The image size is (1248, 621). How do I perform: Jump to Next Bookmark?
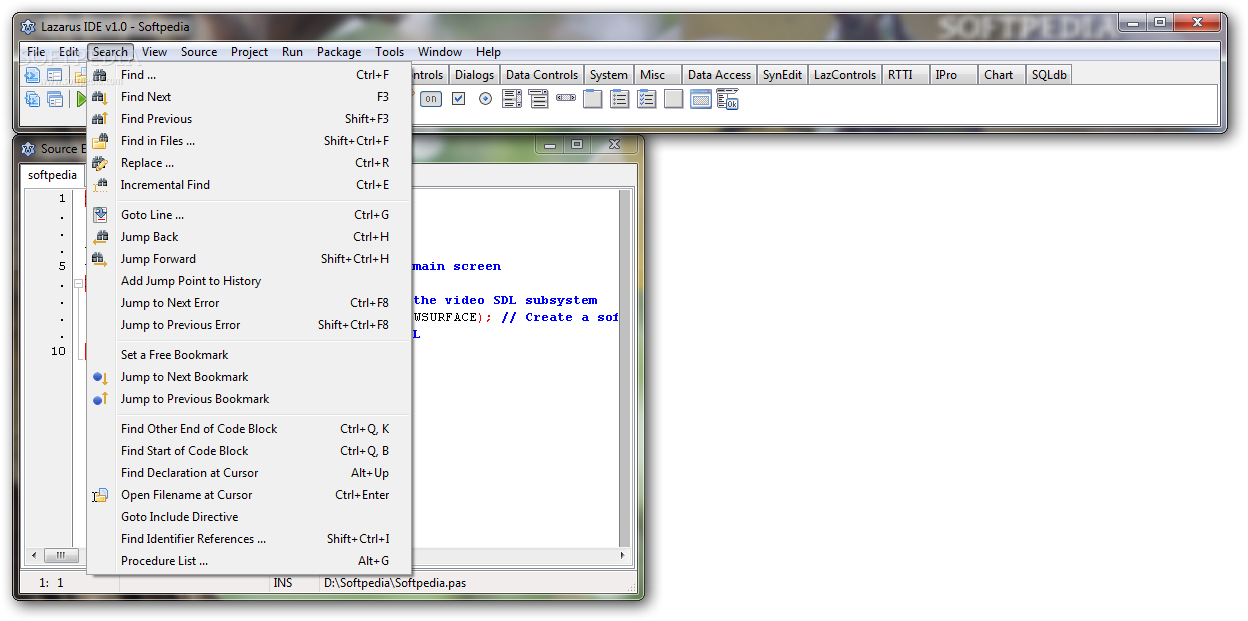(x=249, y=377)
